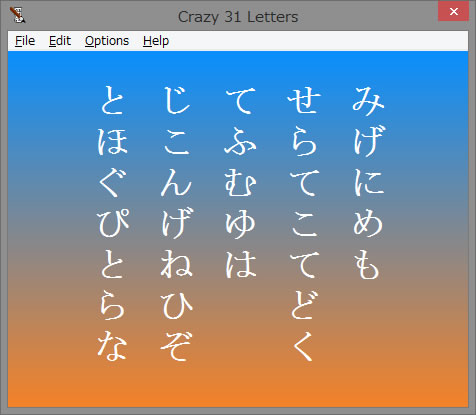This screenshot has width=476, height=415.
Task: Click the じ character atop fourth column
Action: click(x=177, y=100)
